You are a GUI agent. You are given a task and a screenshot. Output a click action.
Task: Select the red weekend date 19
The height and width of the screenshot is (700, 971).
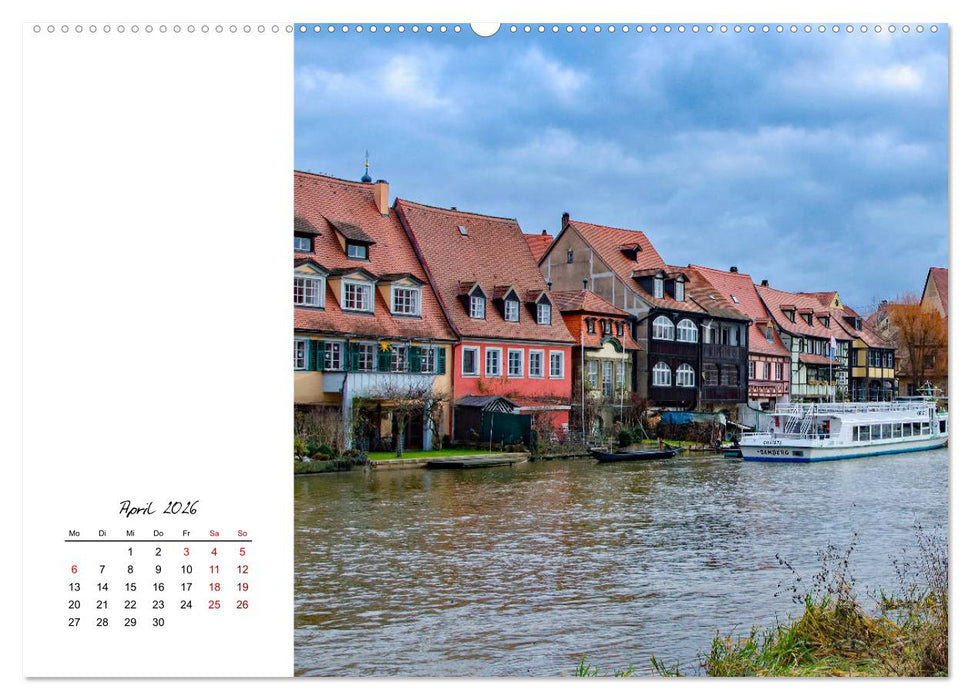[241, 586]
